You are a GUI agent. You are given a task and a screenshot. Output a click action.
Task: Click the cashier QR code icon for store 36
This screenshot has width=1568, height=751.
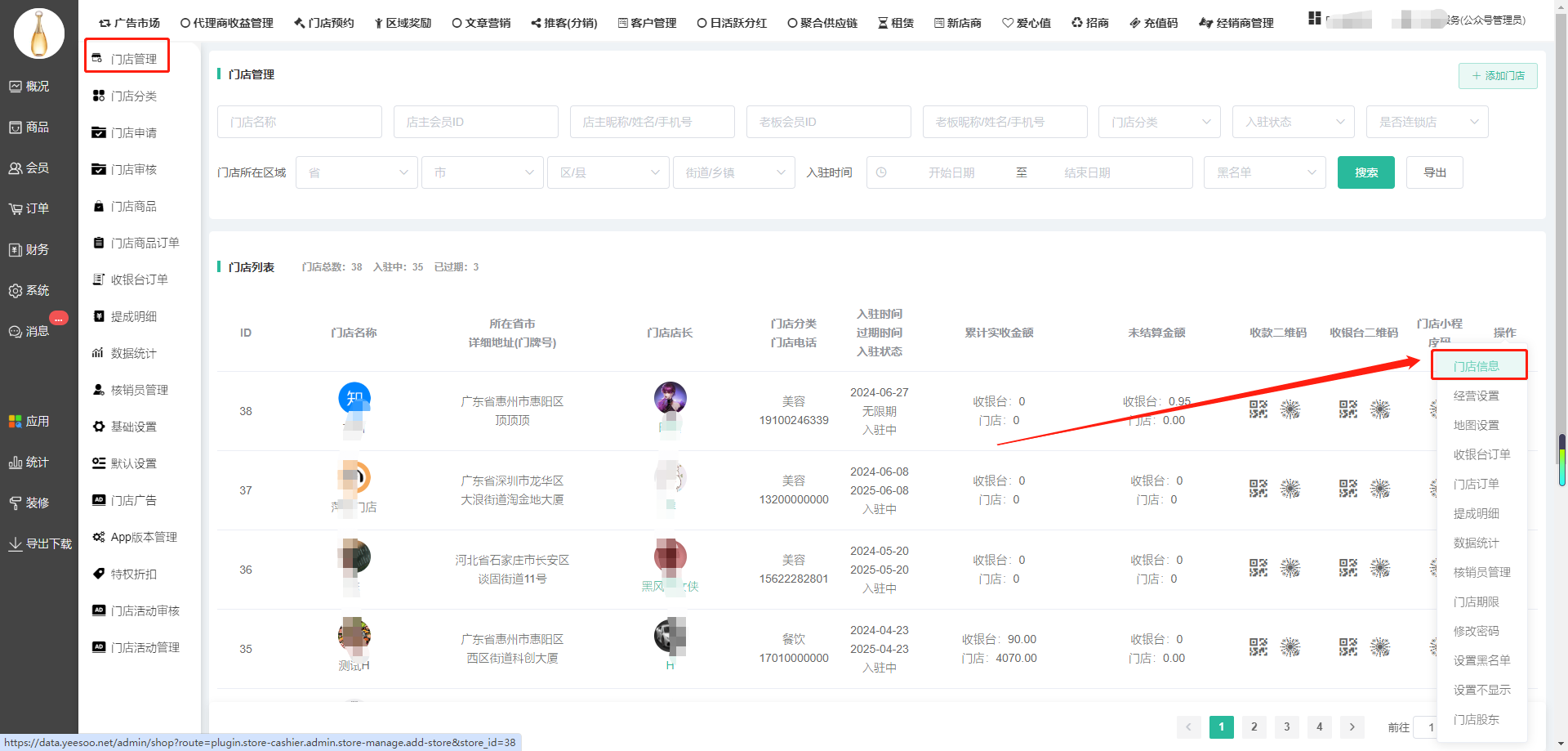point(1348,568)
